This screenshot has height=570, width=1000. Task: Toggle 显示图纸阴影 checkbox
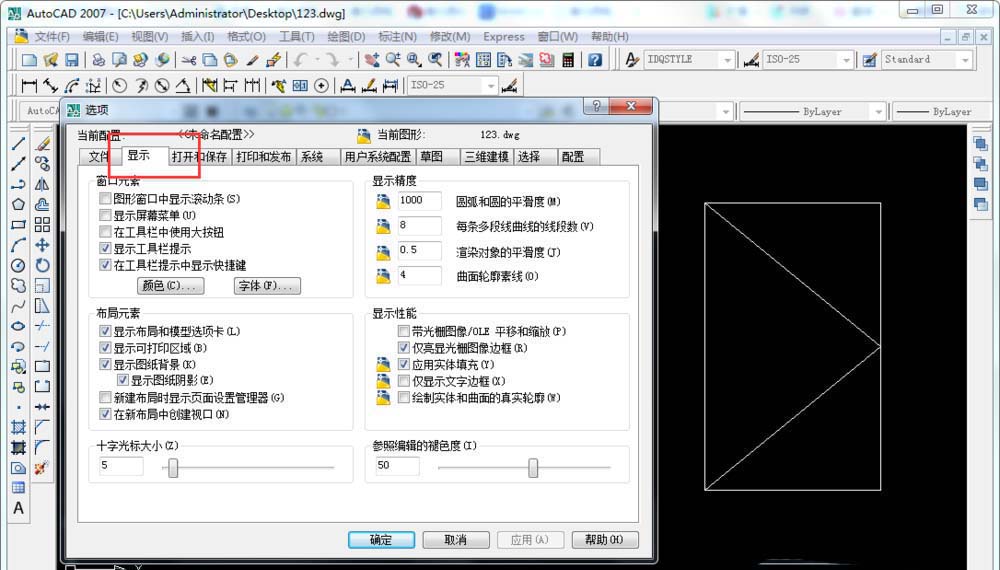pyautogui.click(x=123, y=381)
